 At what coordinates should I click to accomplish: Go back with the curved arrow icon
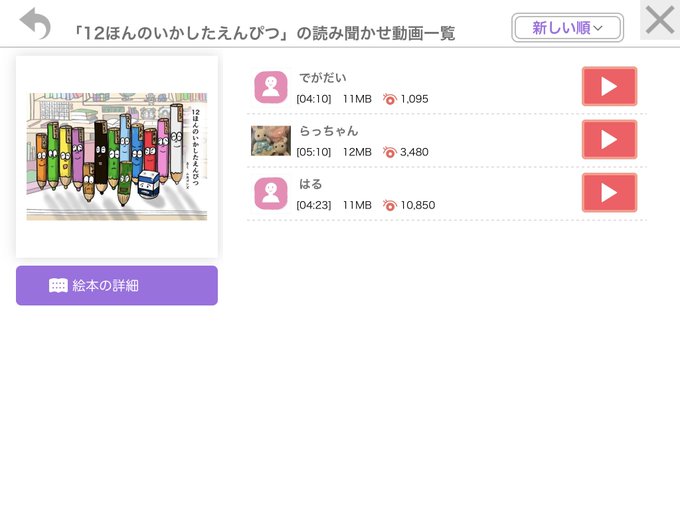point(35,23)
